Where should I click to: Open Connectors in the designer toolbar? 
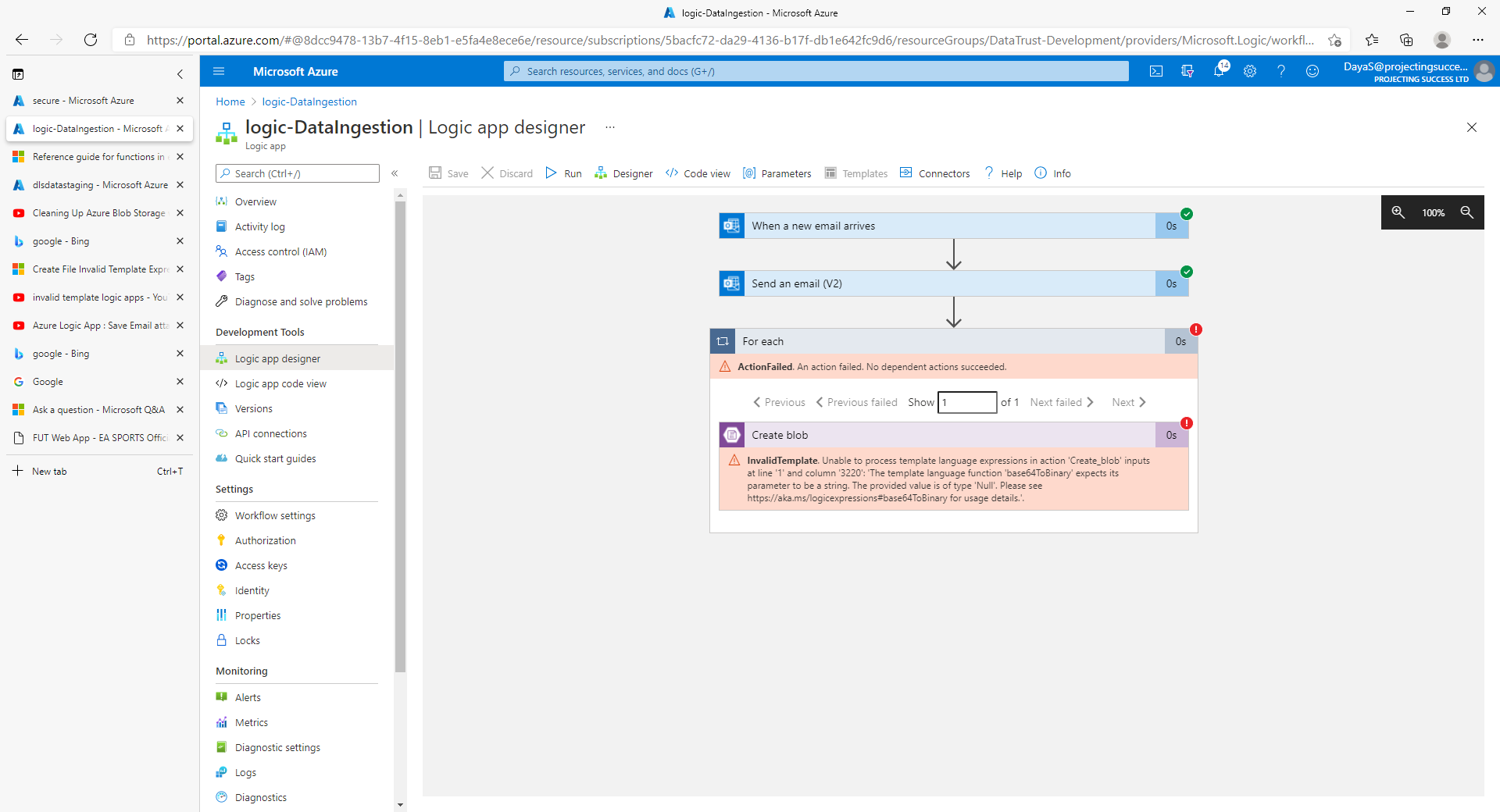934,173
